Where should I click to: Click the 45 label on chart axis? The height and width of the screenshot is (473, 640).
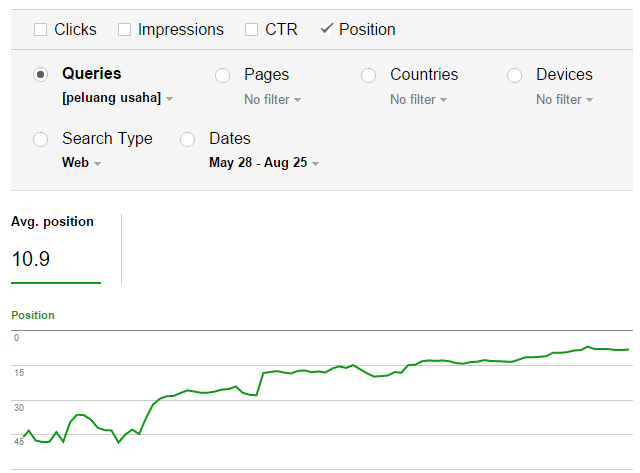17,442
